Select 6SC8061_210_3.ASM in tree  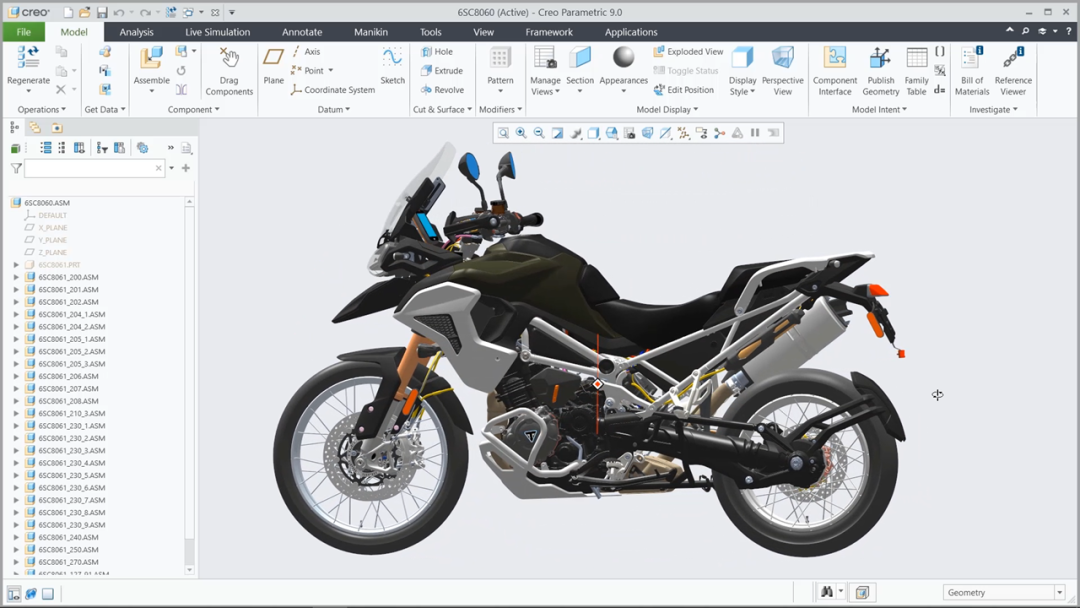click(x=72, y=414)
